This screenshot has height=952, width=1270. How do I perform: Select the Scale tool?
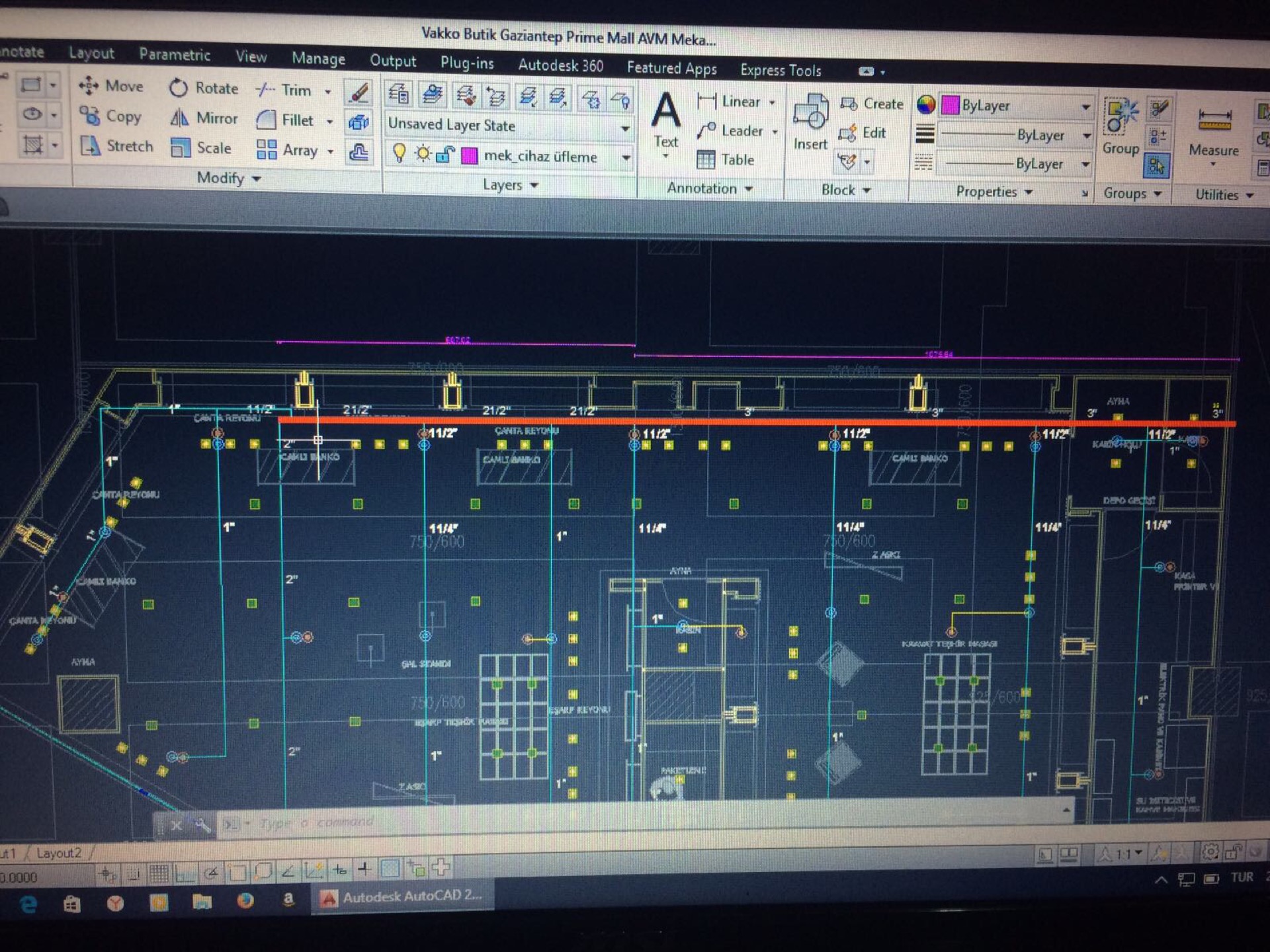(x=200, y=147)
